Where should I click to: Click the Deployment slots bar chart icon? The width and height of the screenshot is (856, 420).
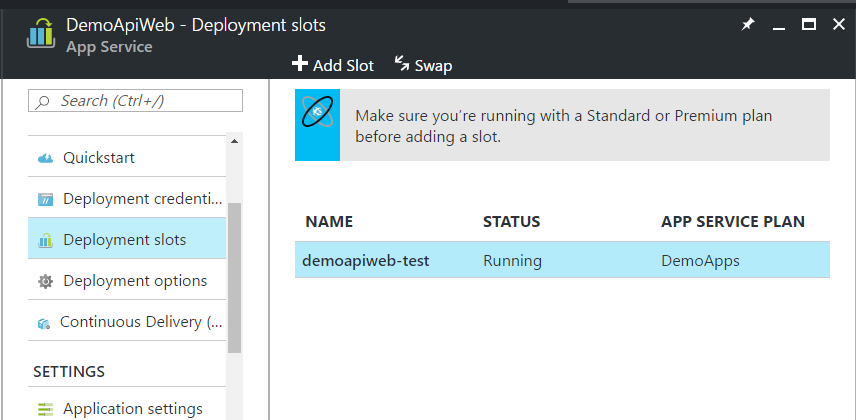tap(45, 240)
